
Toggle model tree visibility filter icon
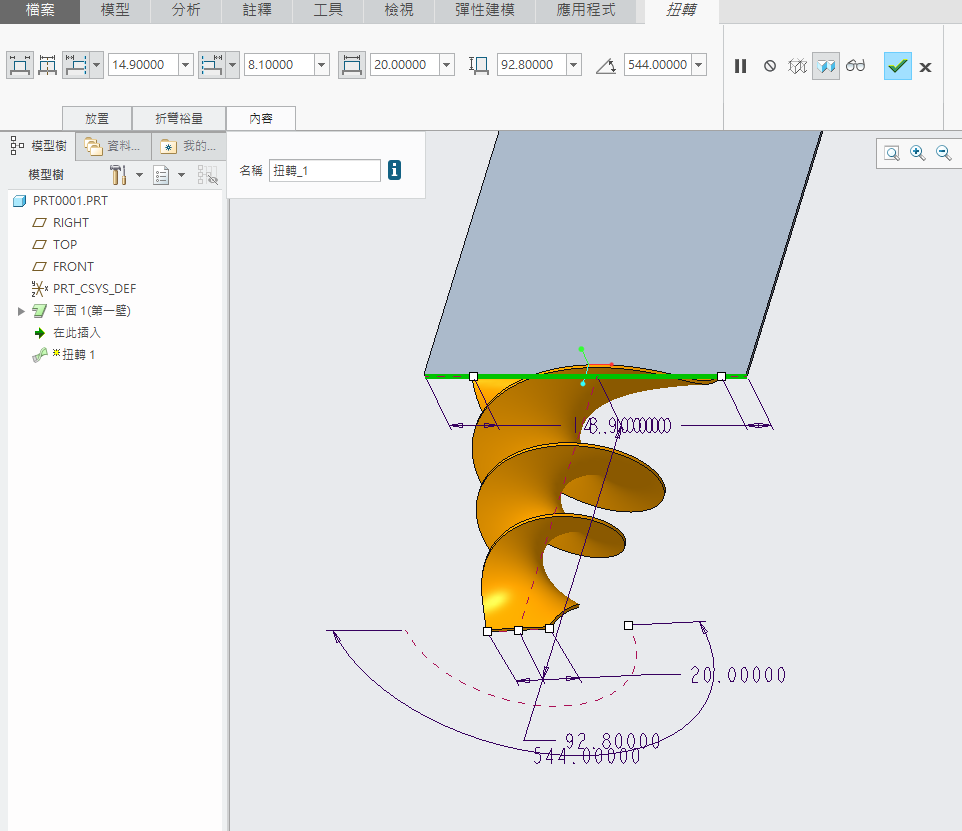(x=207, y=175)
